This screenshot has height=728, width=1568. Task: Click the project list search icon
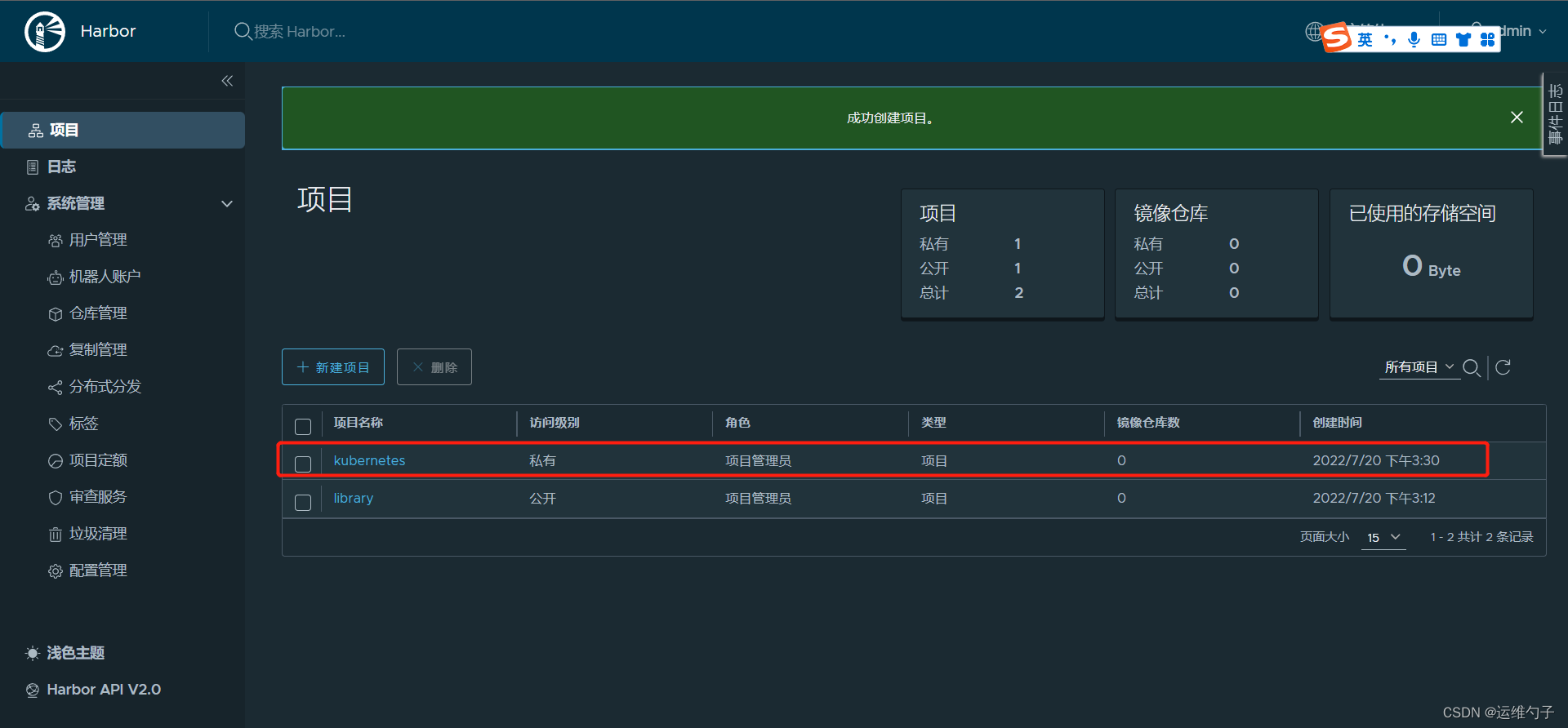click(x=1472, y=367)
